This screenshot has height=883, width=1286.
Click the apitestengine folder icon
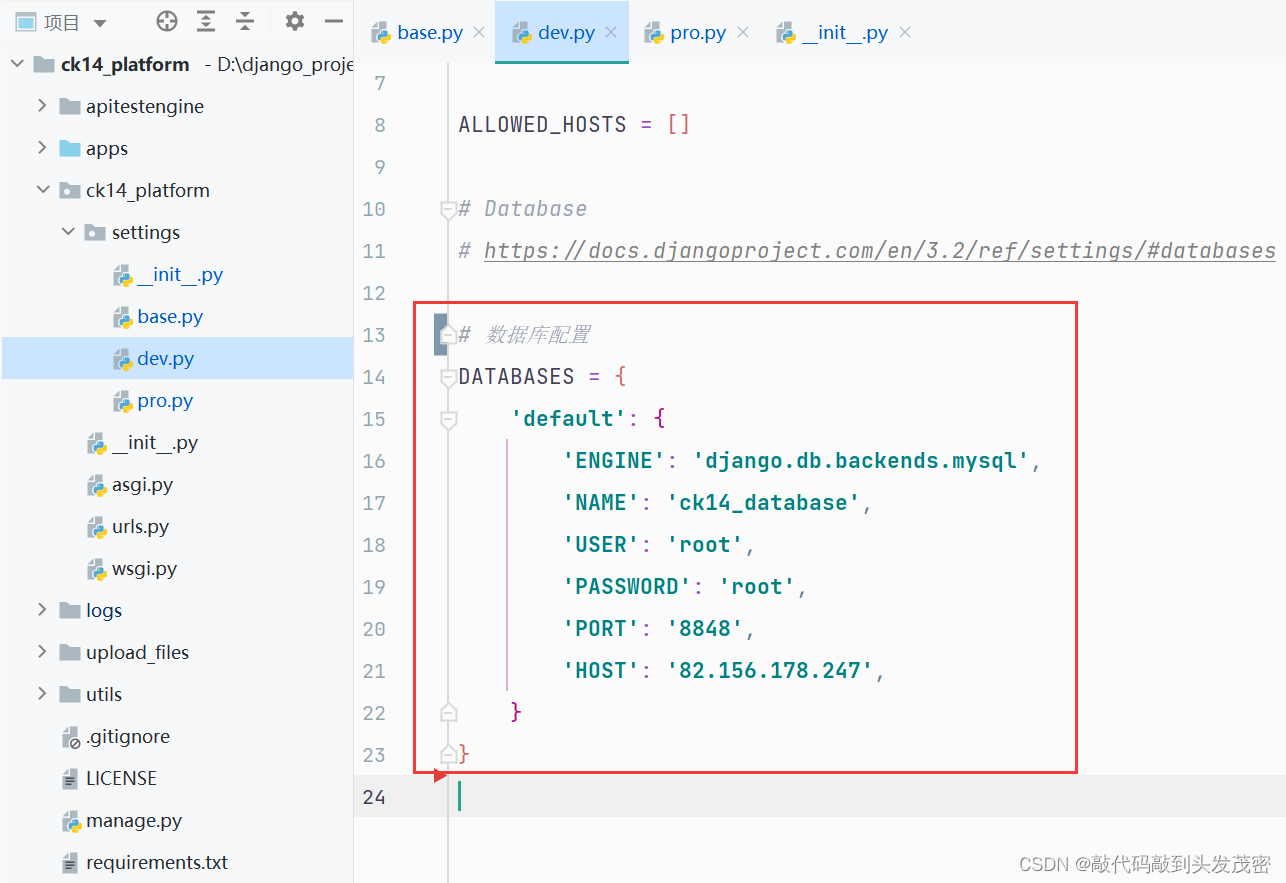point(70,106)
